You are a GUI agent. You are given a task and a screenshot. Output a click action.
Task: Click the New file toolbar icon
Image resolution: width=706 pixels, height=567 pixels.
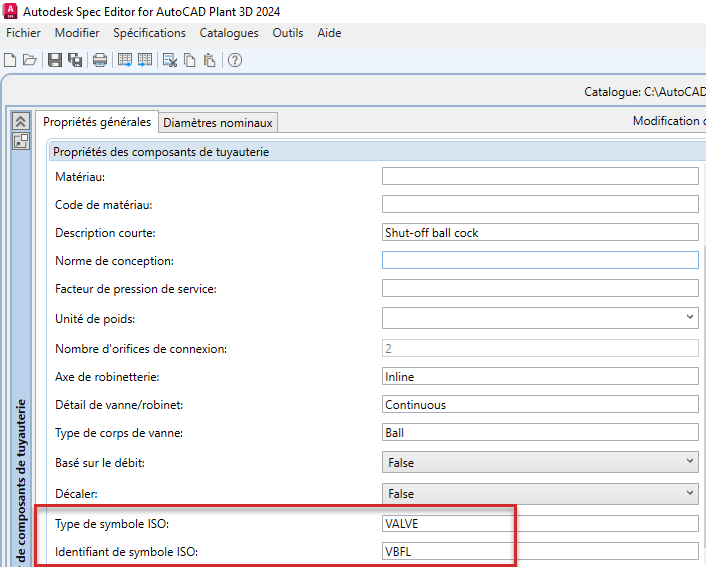10,60
